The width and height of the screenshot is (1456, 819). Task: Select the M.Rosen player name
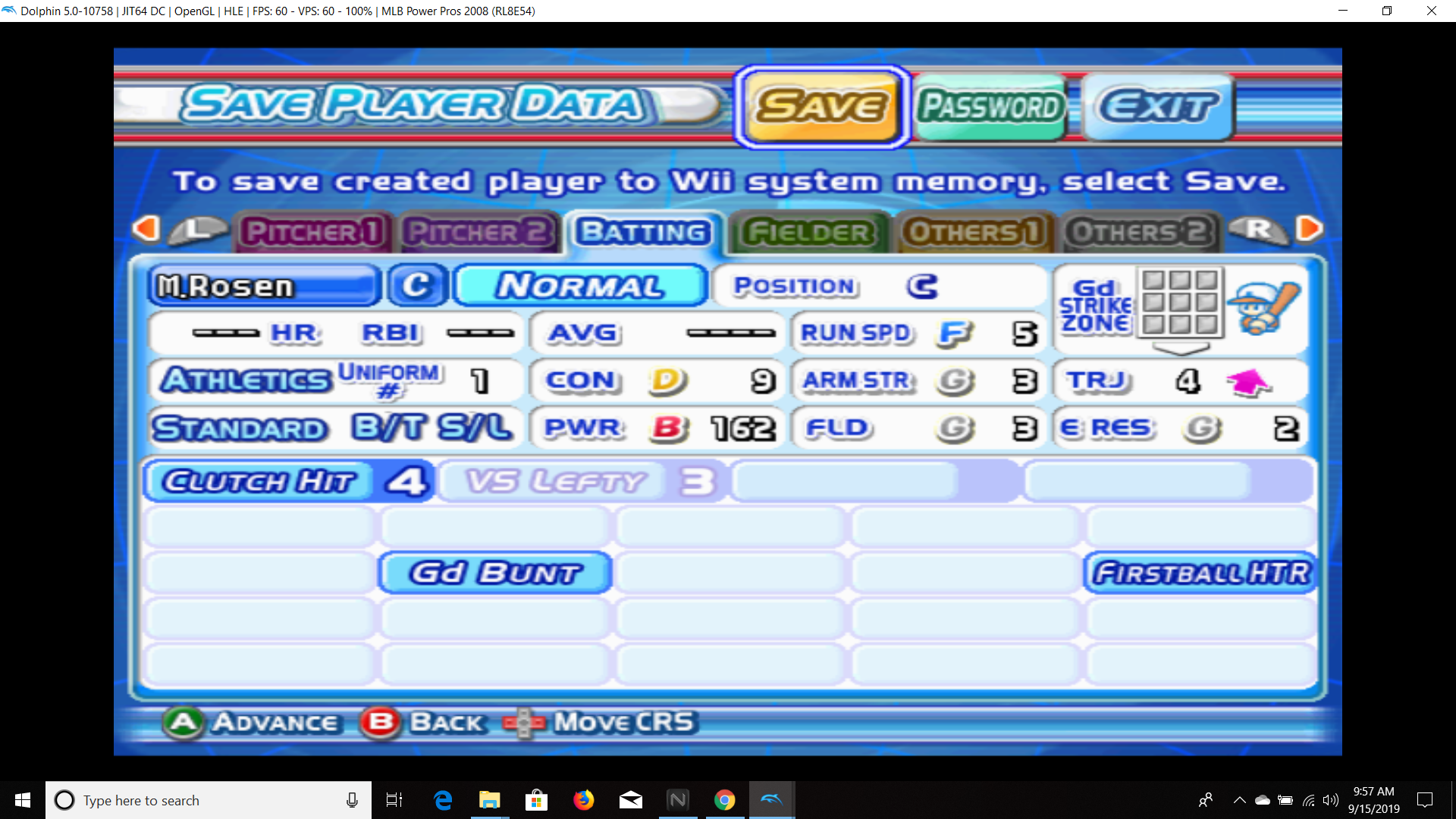(263, 286)
